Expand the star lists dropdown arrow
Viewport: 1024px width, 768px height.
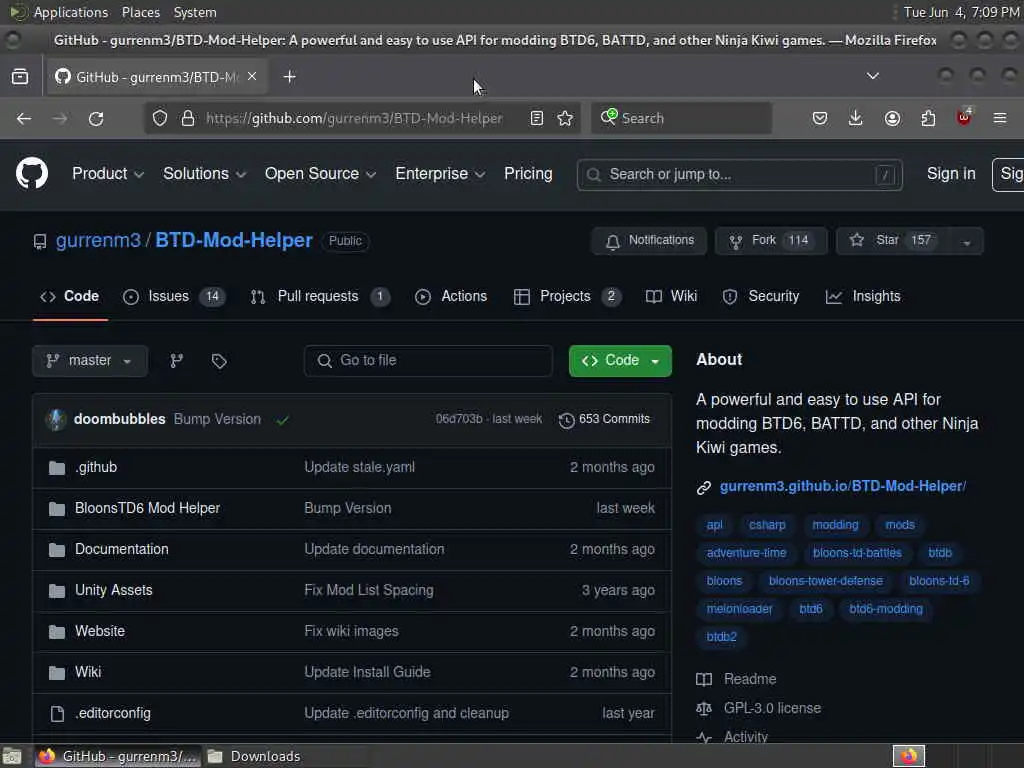(x=966, y=241)
